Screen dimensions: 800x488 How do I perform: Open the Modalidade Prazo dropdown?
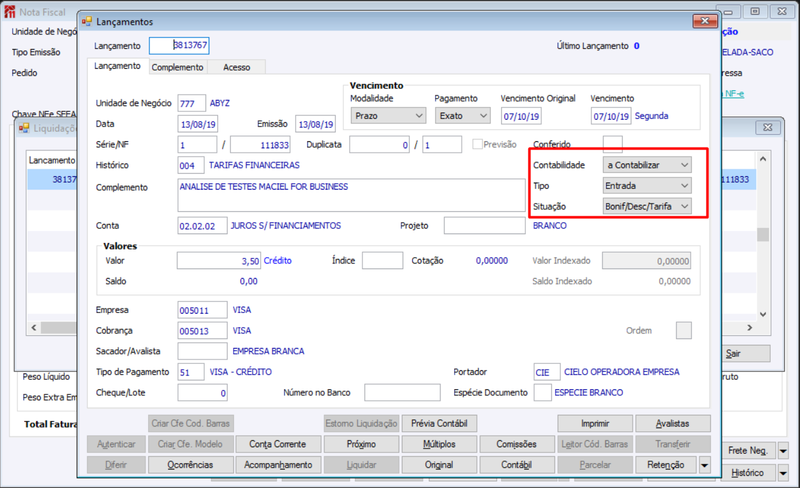click(x=388, y=116)
